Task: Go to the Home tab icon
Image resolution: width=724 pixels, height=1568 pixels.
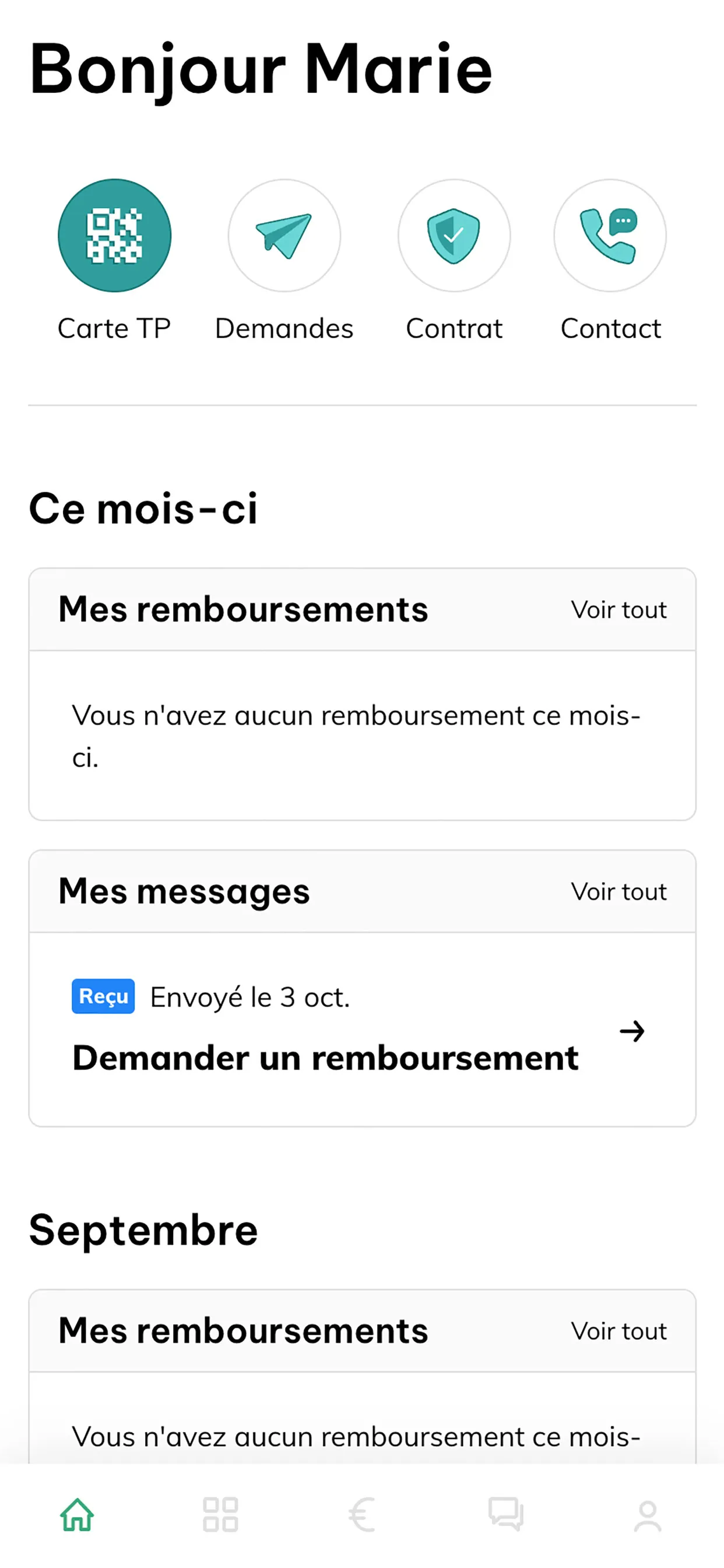Action: [78, 1514]
